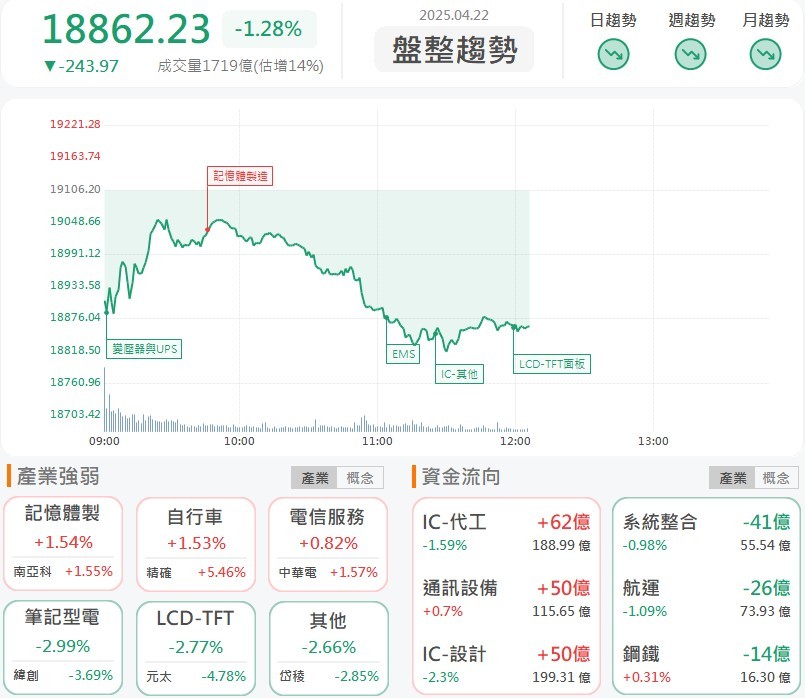The image size is (805, 698).
Task: Click the 73.93 億 turnover value
Action: (x=765, y=611)
